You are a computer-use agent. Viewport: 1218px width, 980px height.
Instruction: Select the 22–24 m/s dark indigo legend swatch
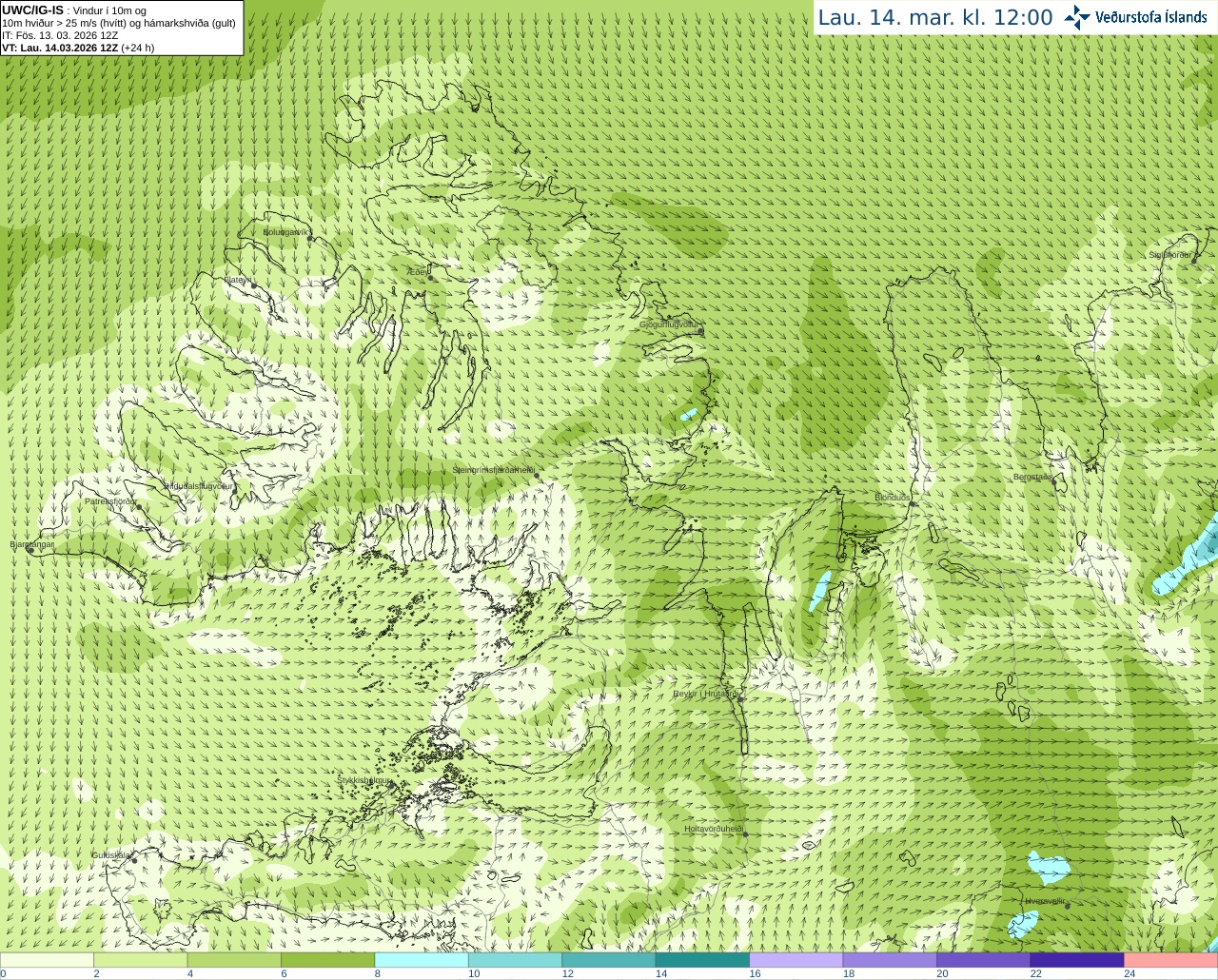click(x=1077, y=960)
